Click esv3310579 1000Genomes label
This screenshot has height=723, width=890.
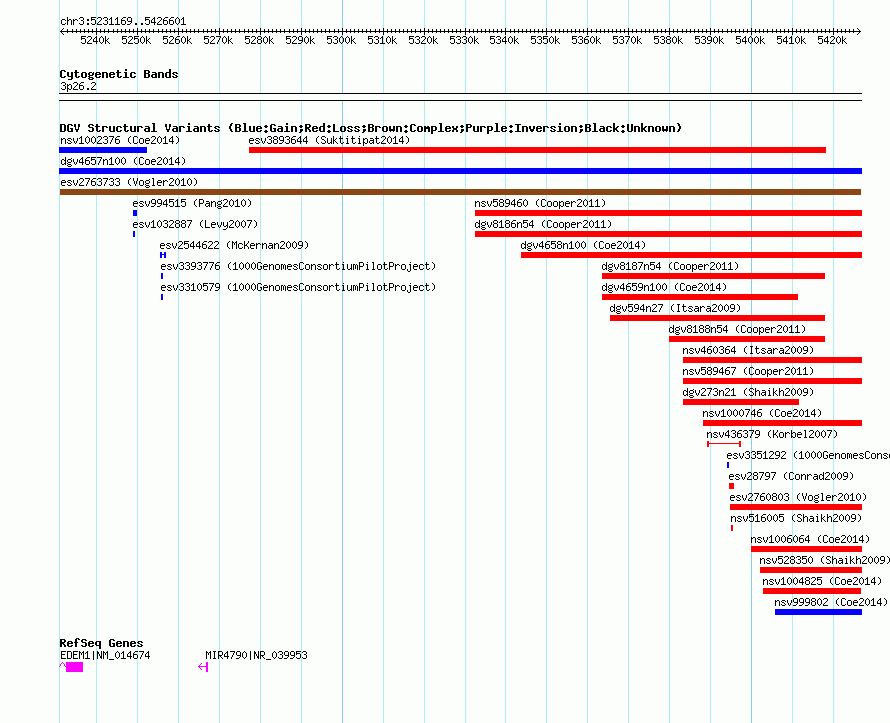pos(298,287)
